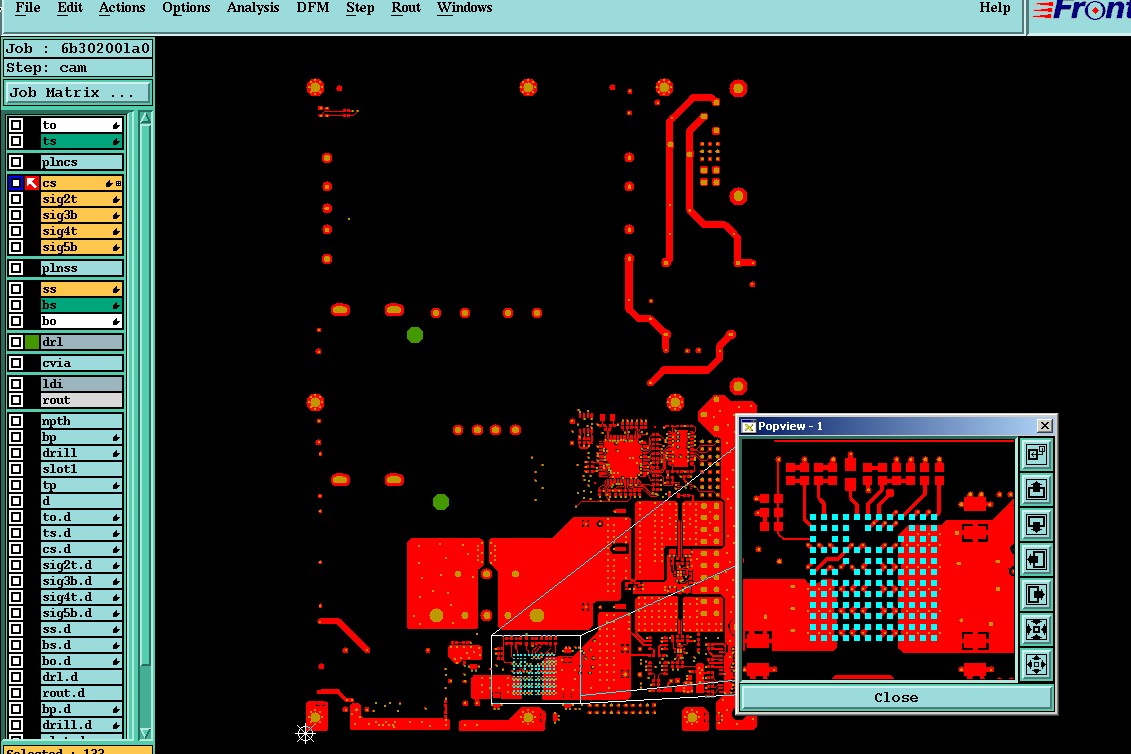Toggle the checkbox for the slot1 layer

[x=16, y=469]
